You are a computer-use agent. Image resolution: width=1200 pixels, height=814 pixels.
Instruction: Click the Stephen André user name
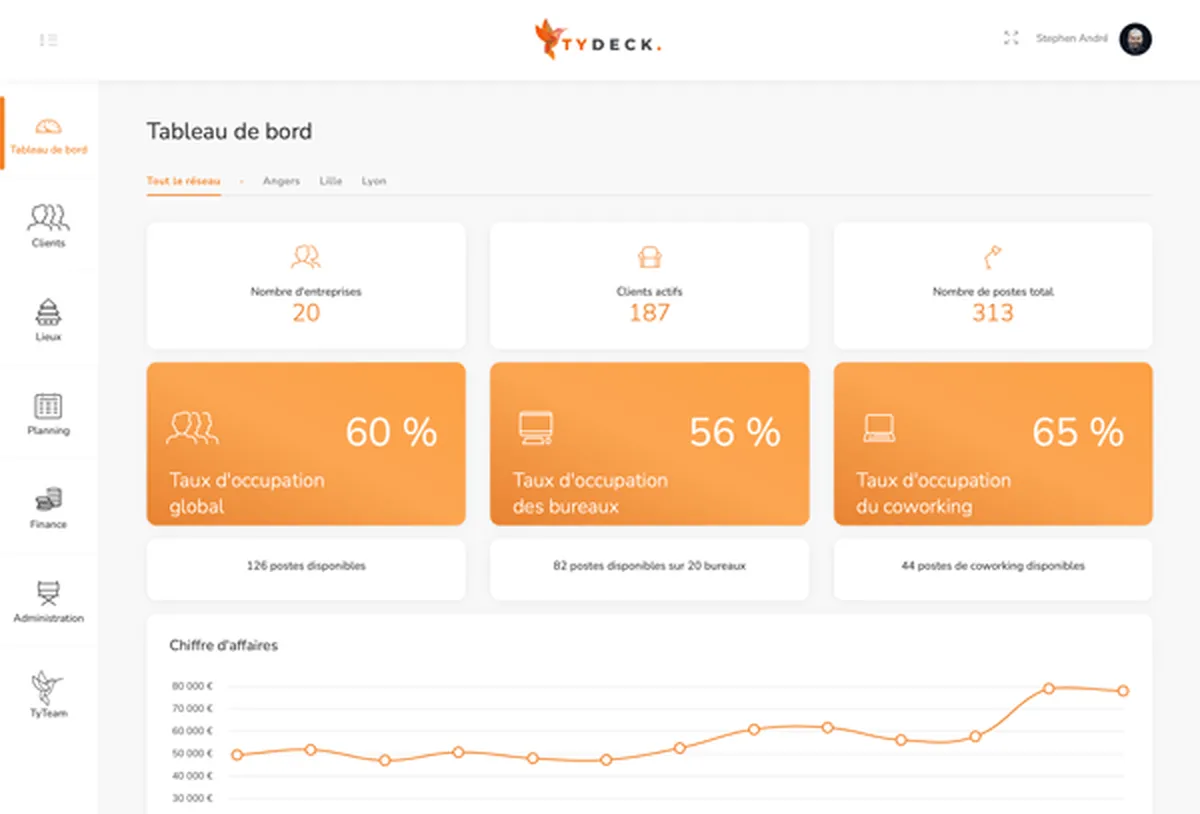pos(1071,39)
